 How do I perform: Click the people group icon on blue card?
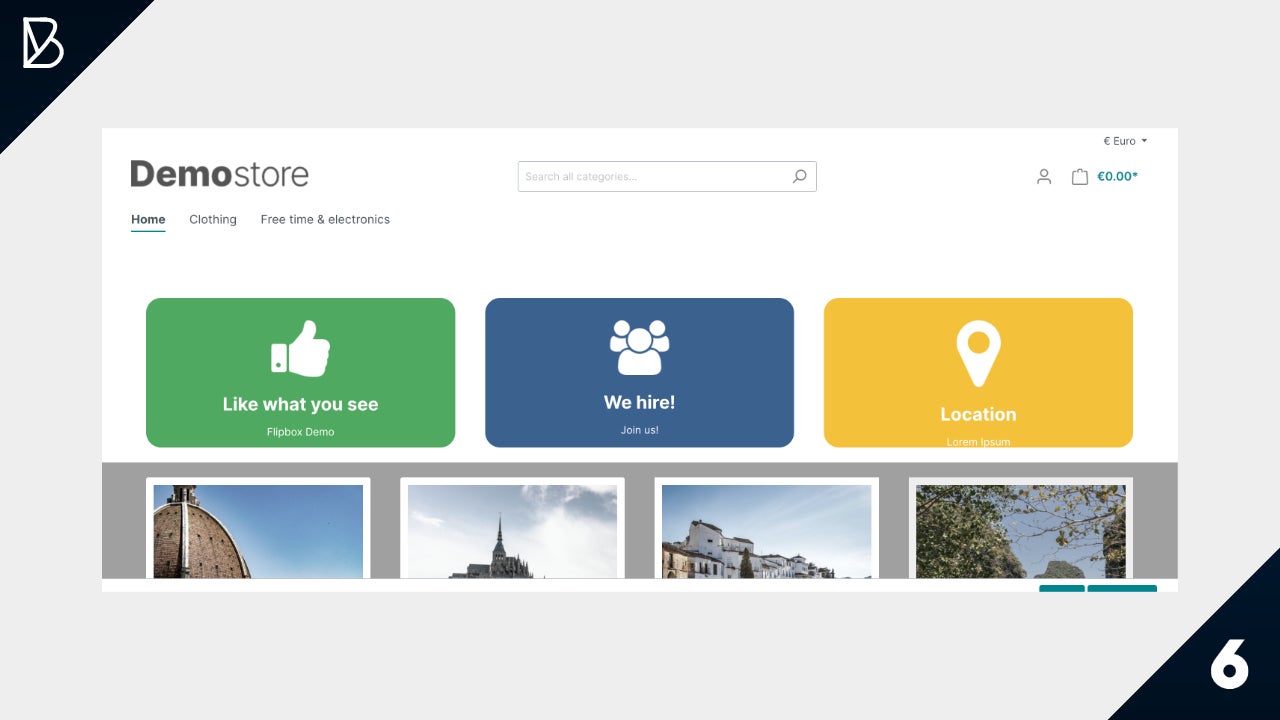639,347
